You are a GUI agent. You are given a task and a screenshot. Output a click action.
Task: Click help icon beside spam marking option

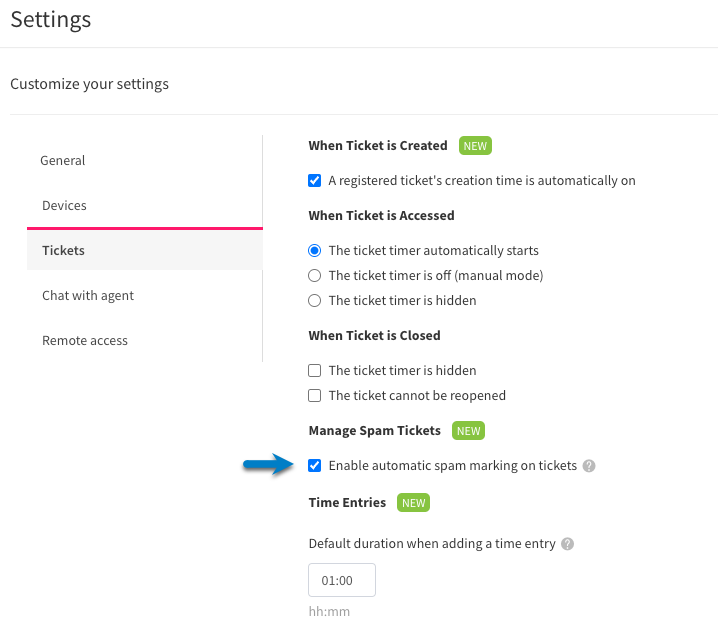pos(589,466)
